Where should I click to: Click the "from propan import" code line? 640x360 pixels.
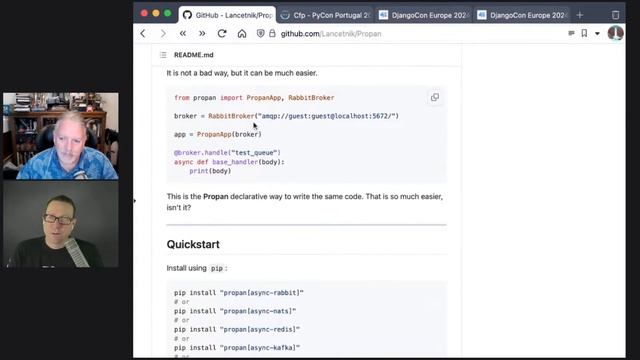[x=254, y=98]
